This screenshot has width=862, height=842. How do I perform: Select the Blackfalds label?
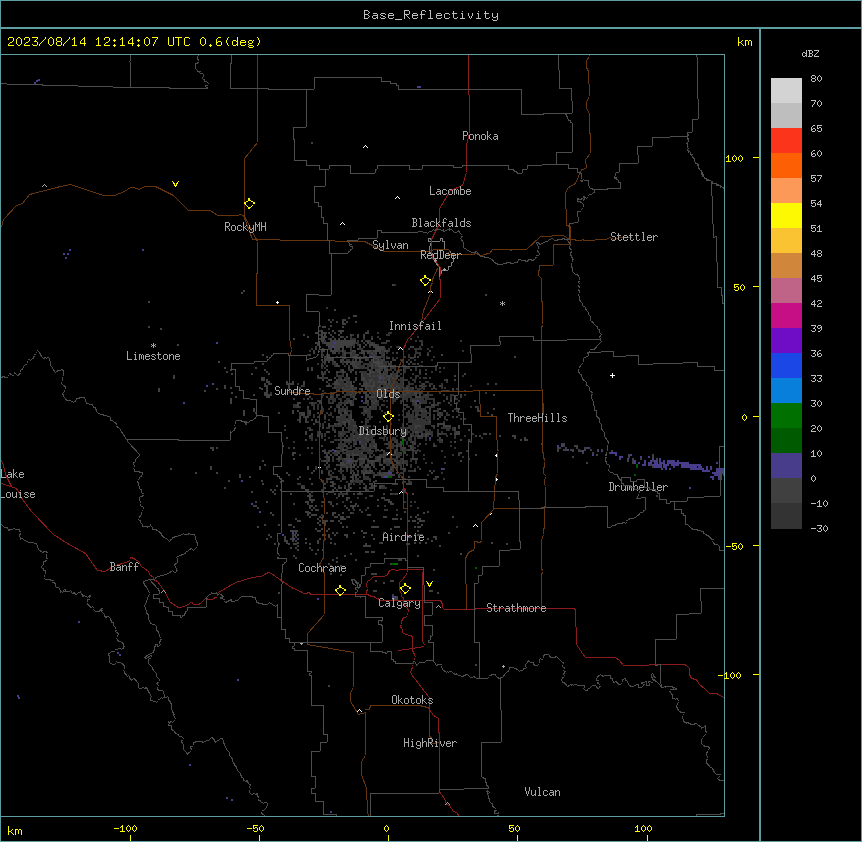(x=441, y=223)
